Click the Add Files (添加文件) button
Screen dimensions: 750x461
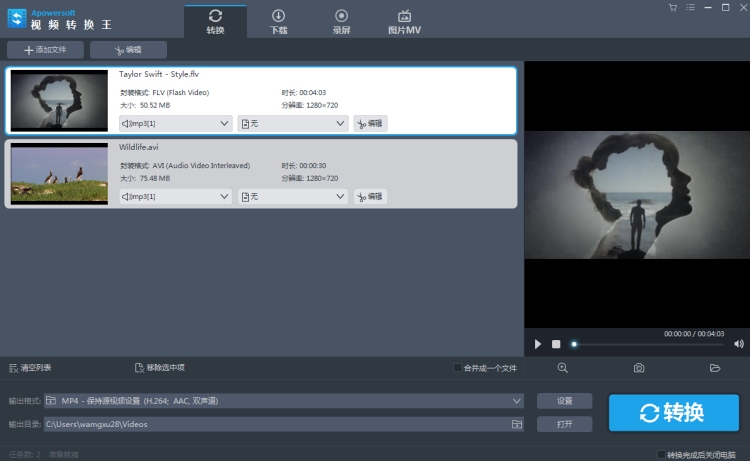[x=45, y=50]
